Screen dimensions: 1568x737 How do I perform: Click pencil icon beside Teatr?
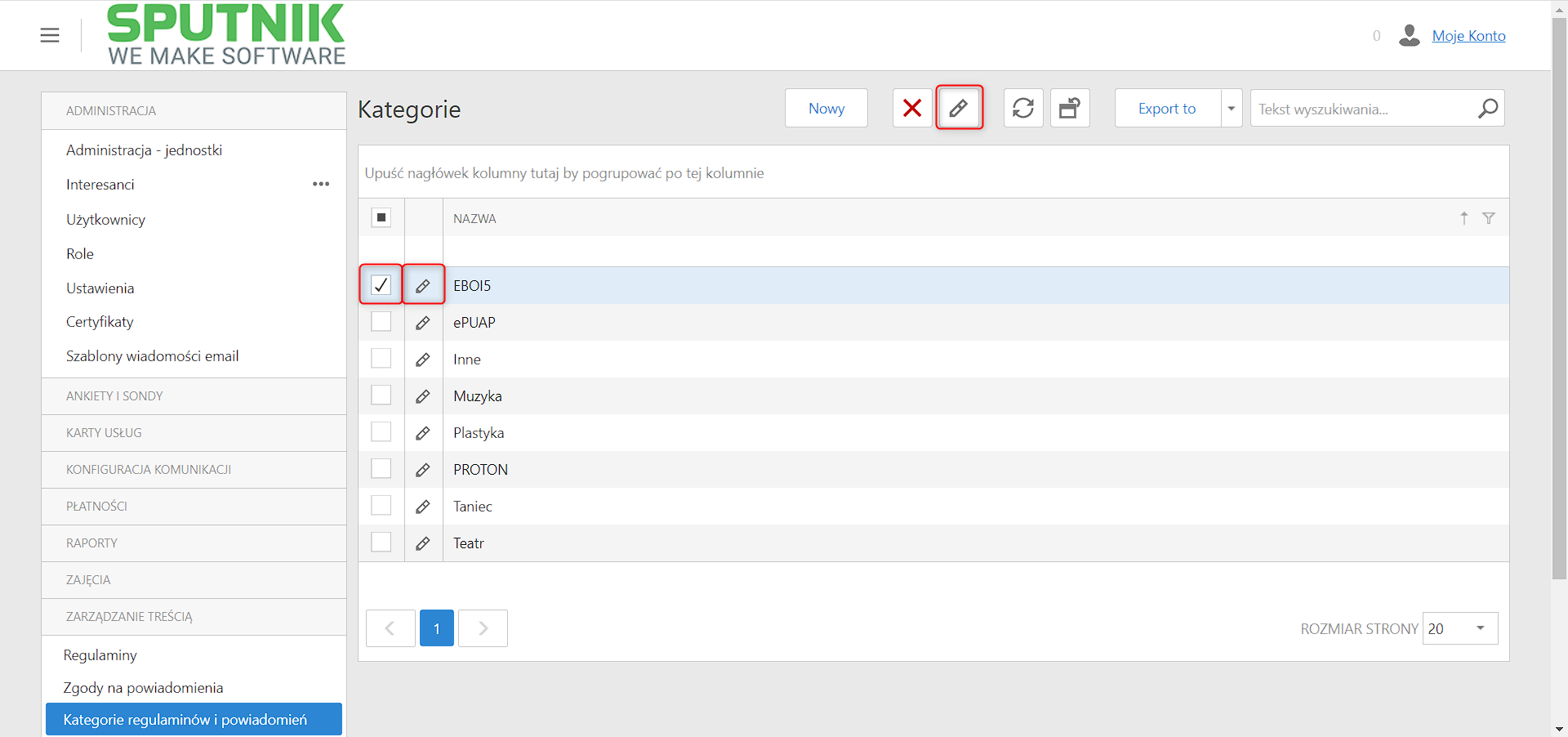[x=423, y=543]
